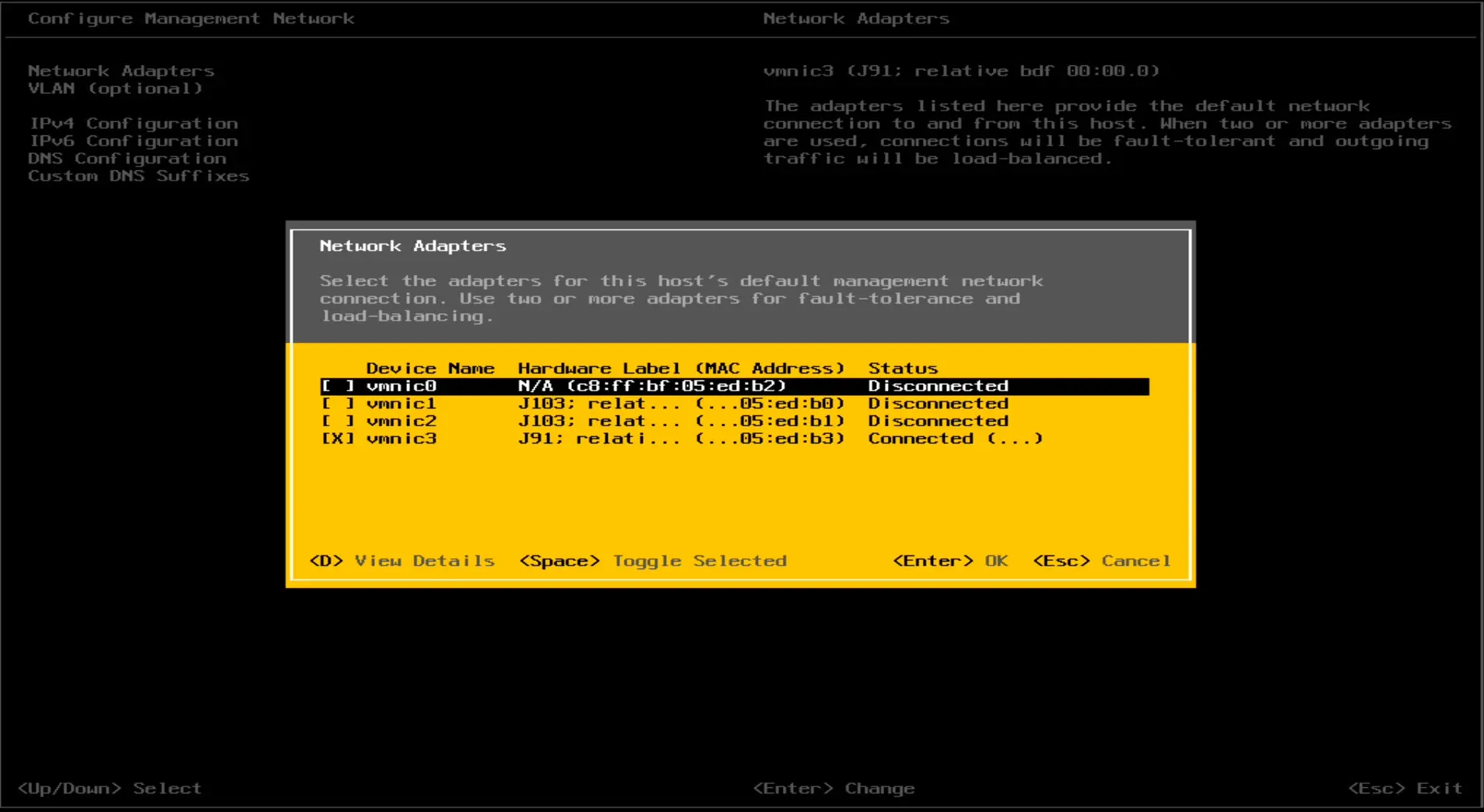Open the IPv4 Configuration entry

133,123
